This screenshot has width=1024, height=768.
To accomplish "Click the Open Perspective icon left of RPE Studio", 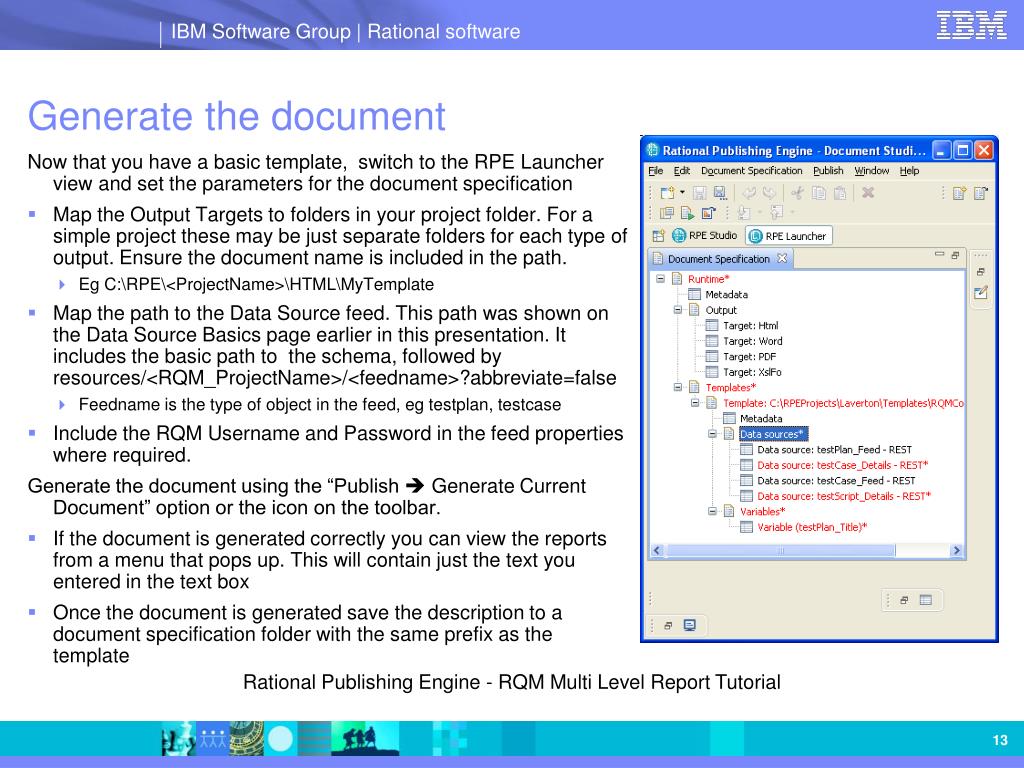I will click(x=658, y=236).
